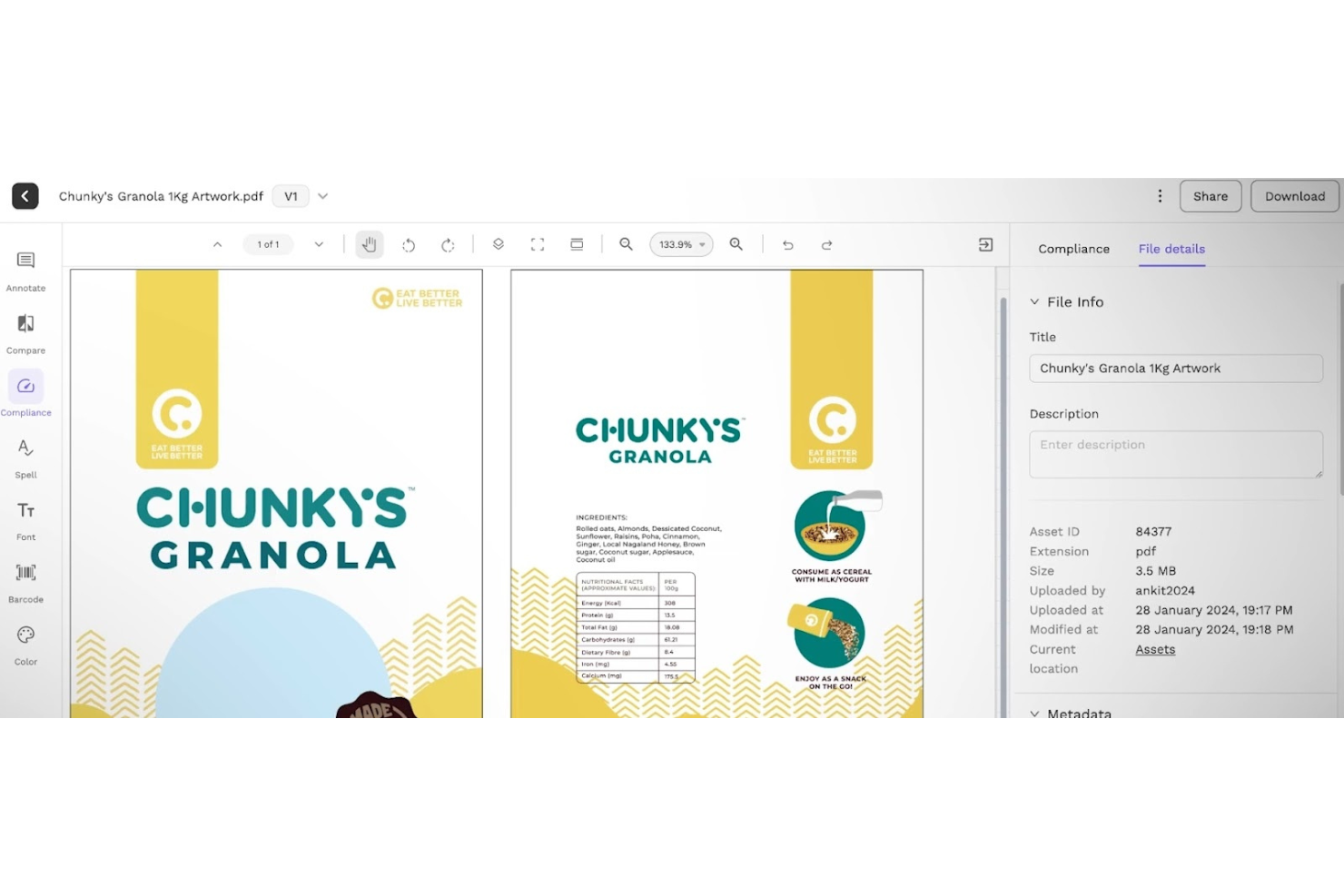The width and height of the screenshot is (1344, 896).
Task: Click the Description text area
Action: (x=1176, y=454)
